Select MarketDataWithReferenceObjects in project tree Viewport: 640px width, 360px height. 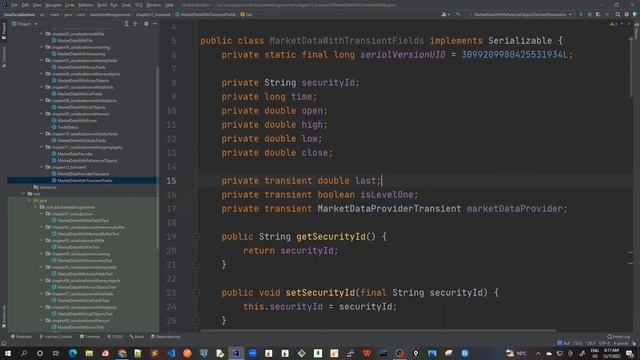84,160
